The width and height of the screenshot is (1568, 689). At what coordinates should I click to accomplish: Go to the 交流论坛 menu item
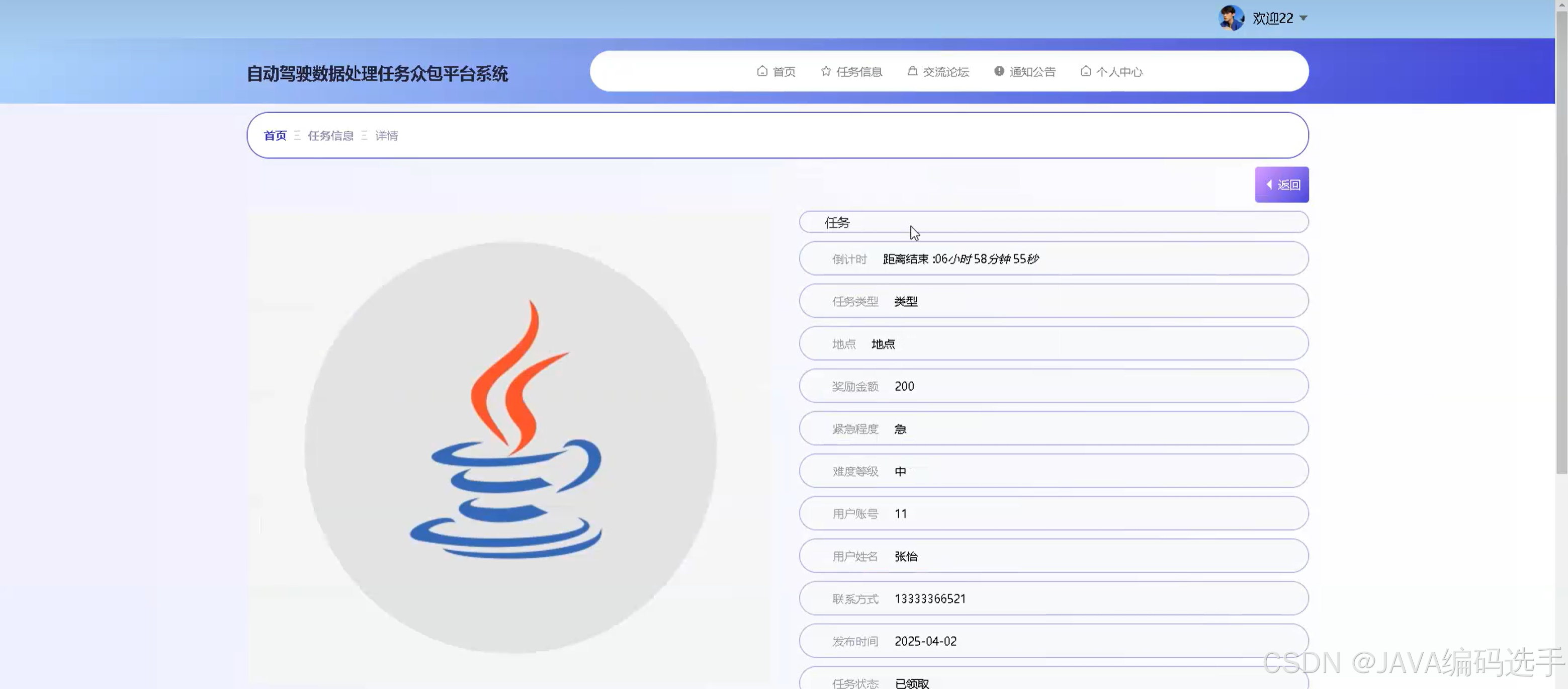[x=938, y=72]
